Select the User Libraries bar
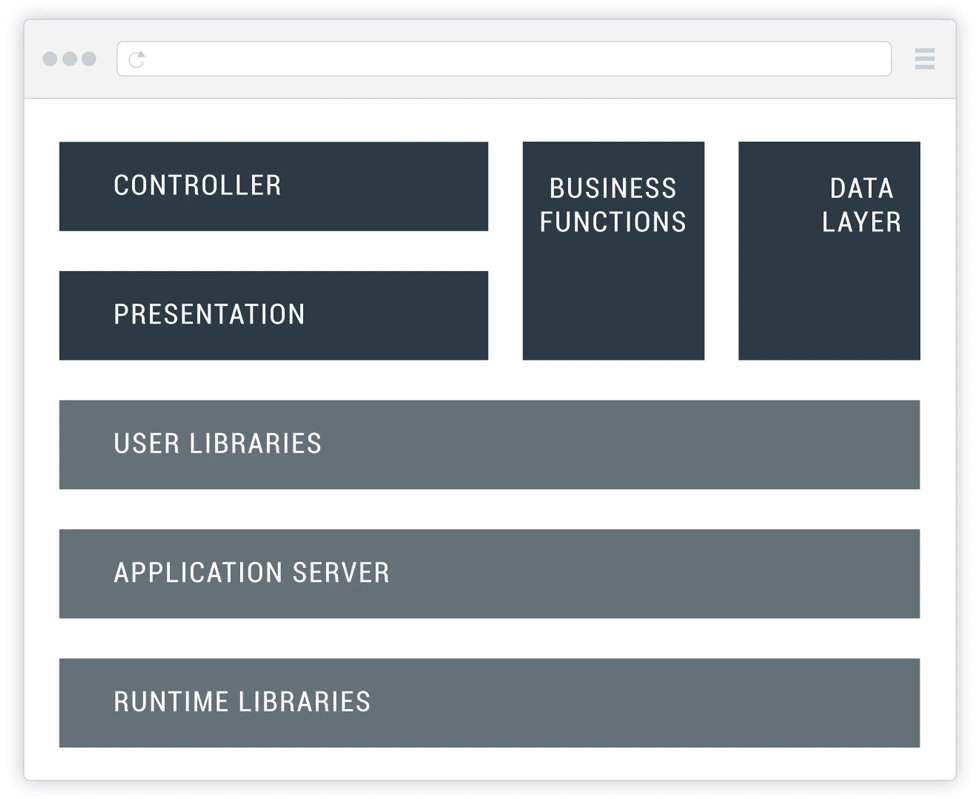 click(489, 444)
